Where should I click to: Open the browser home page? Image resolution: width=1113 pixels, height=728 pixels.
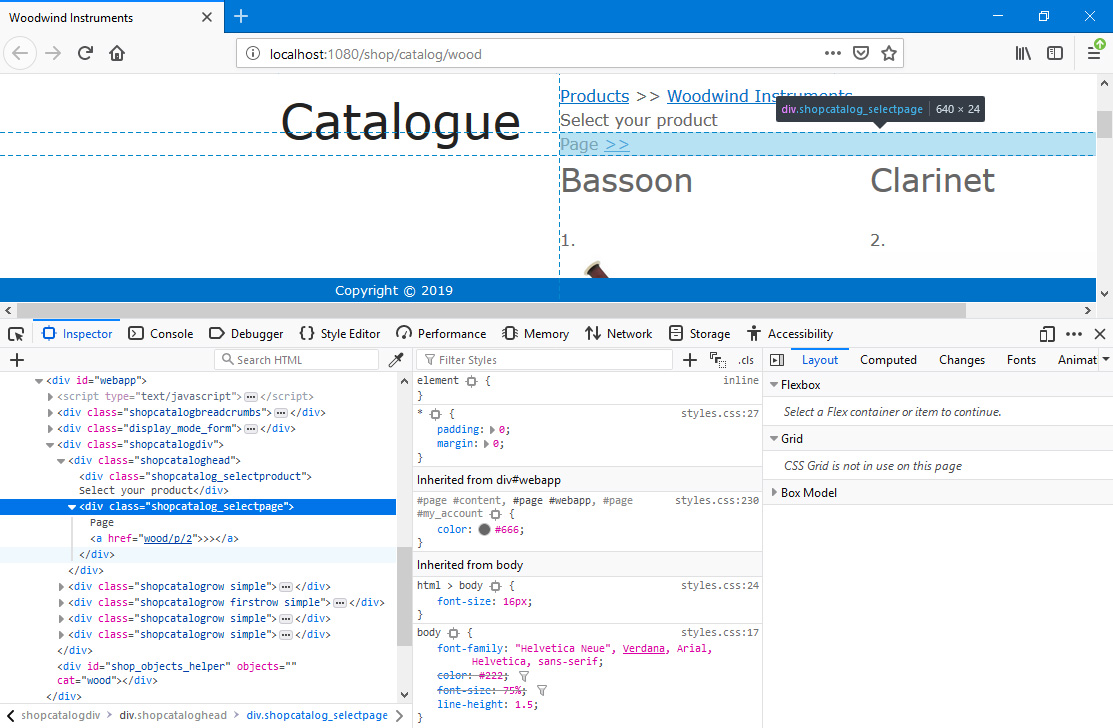click(117, 53)
